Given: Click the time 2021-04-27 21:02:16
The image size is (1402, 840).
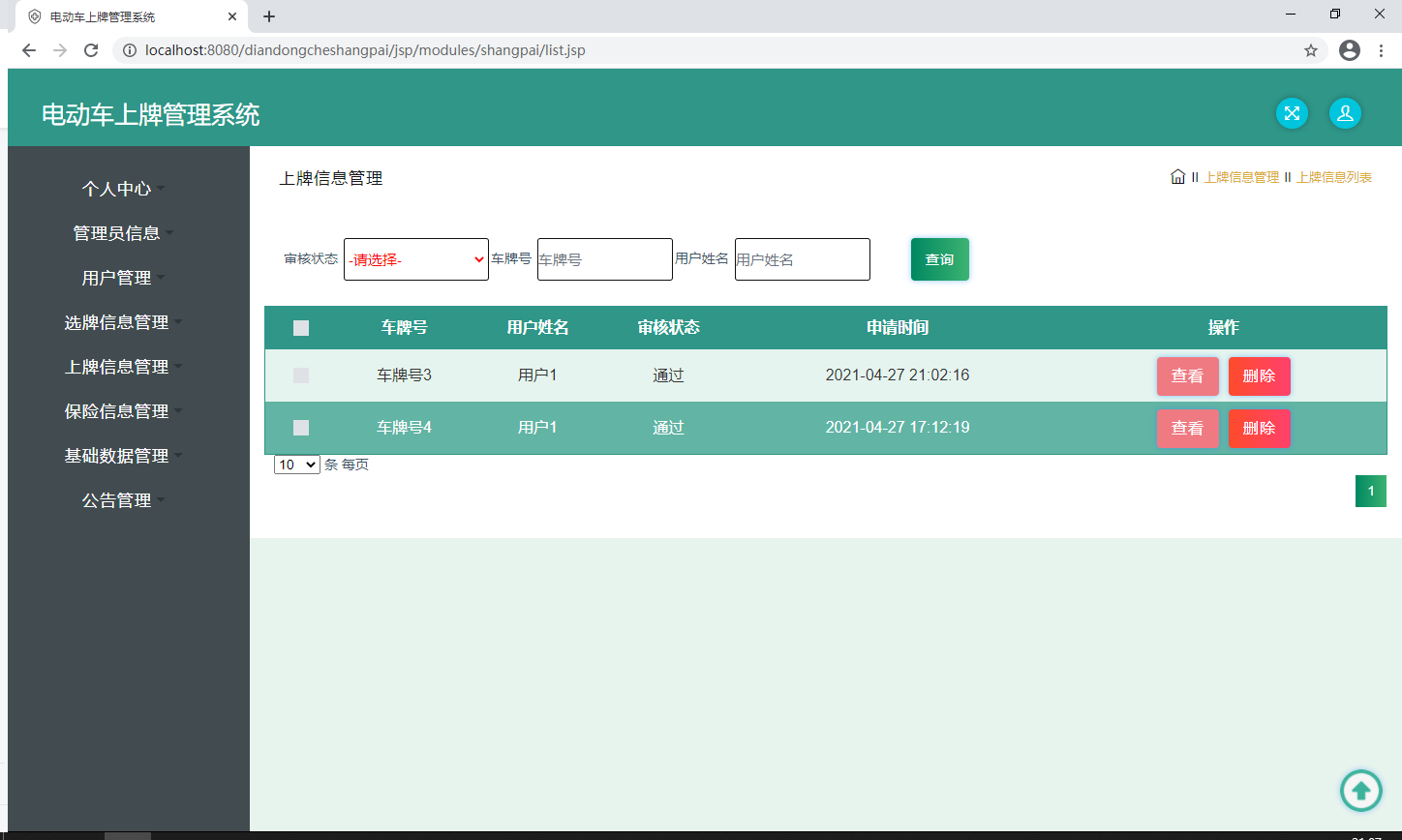Looking at the screenshot, I should pyautogui.click(x=898, y=375).
